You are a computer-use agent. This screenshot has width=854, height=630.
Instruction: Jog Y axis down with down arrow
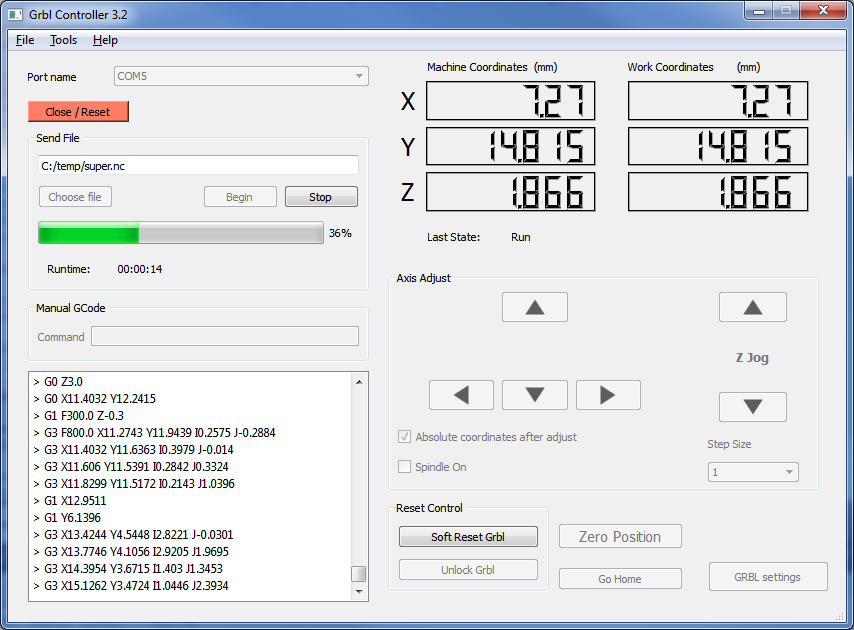click(534, 395)
